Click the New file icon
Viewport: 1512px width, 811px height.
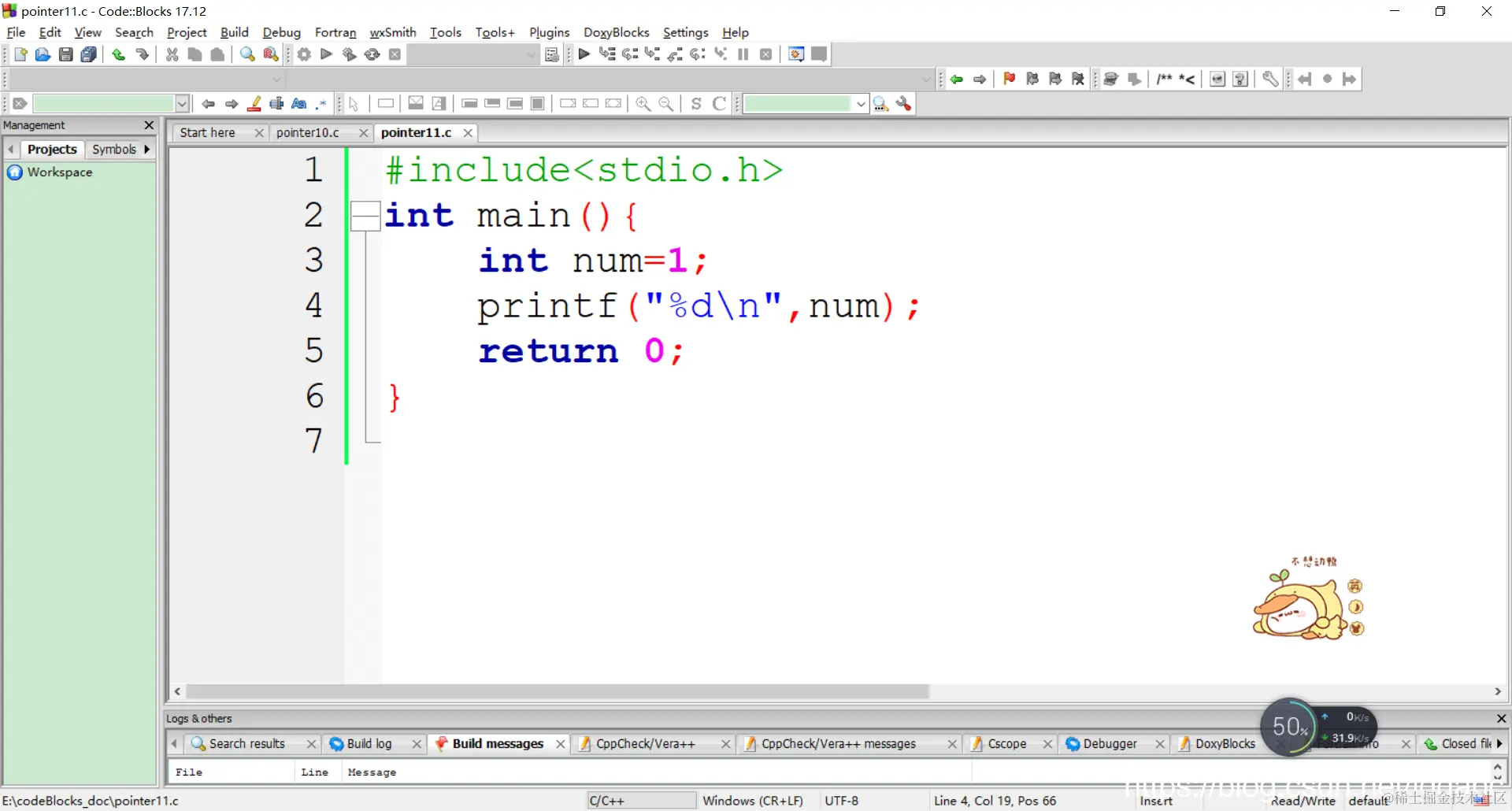coord(20,54)
